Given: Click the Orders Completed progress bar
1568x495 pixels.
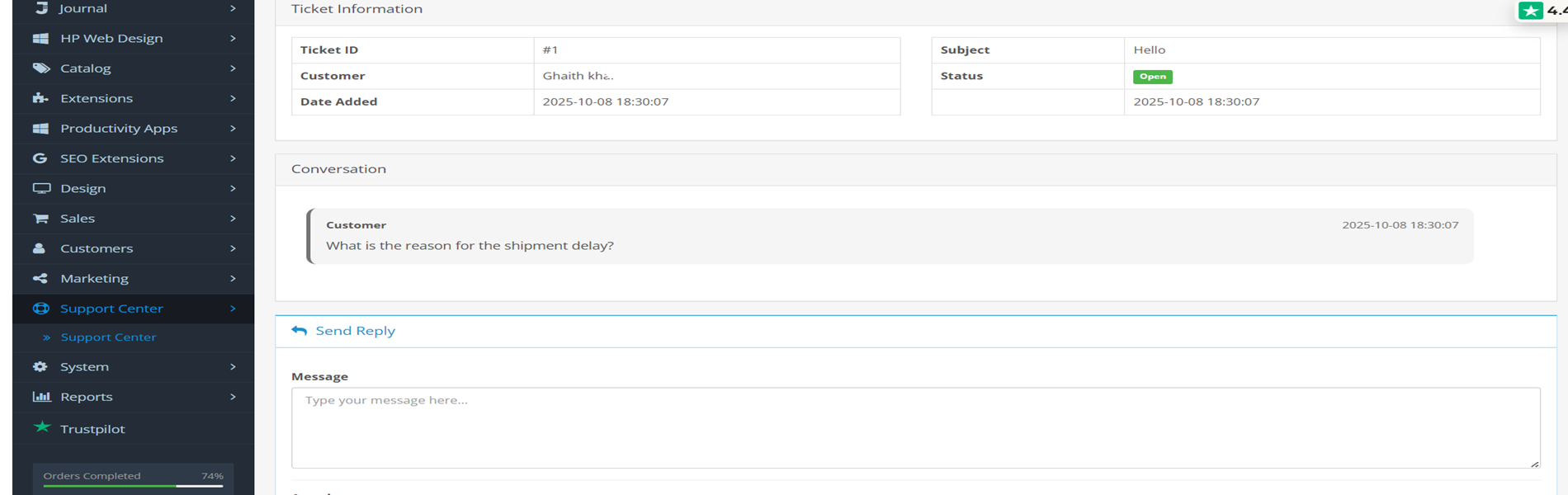Looking at the screenshot, I should [x=133, y=486].
